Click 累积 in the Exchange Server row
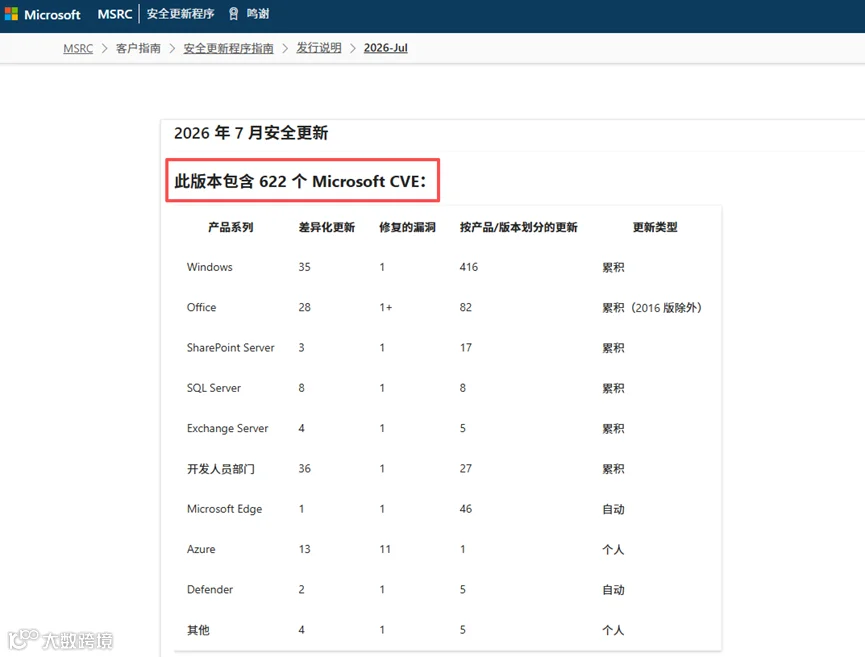 click(613, 429)
